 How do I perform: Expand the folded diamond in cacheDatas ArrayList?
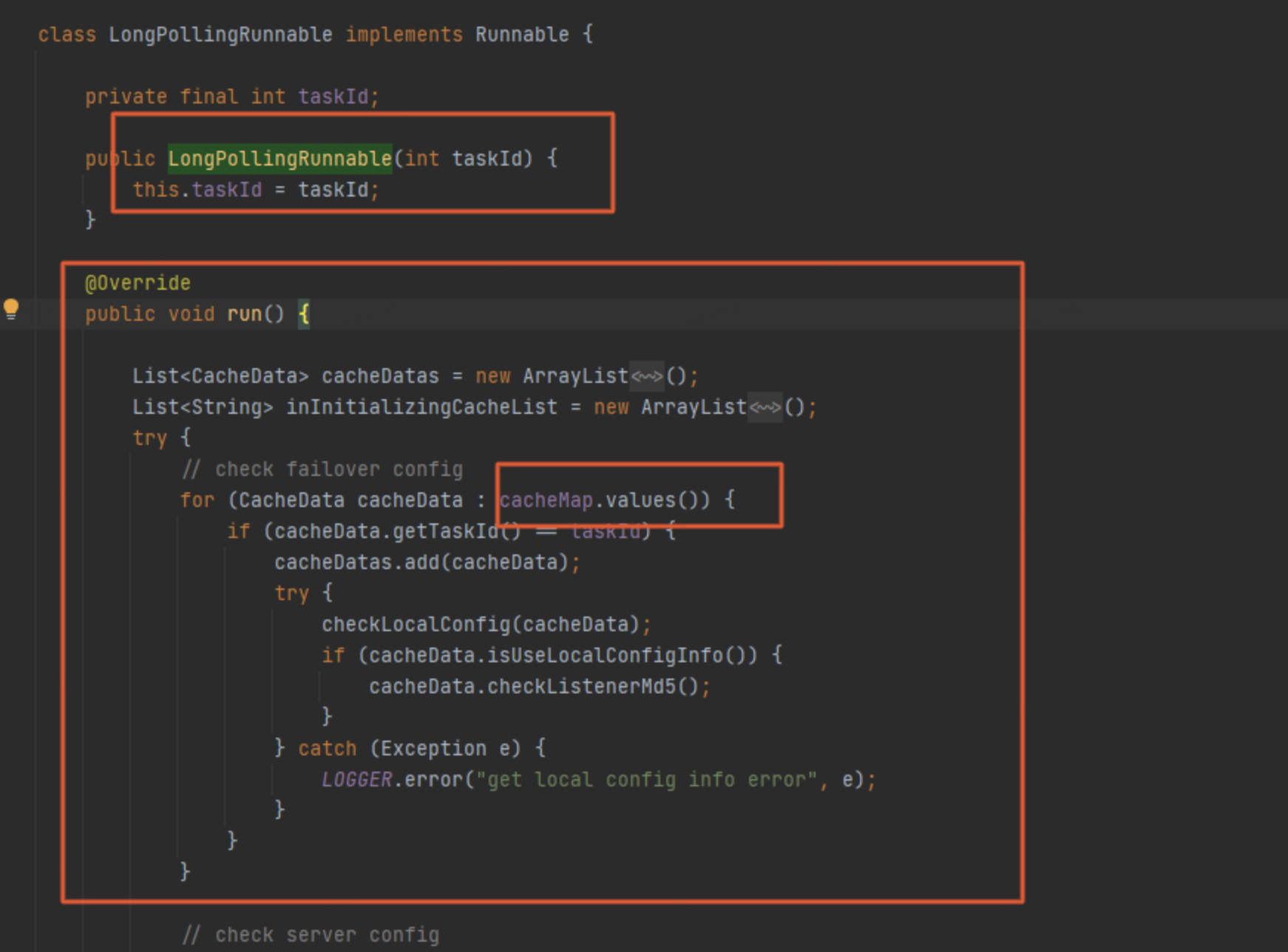647,377
